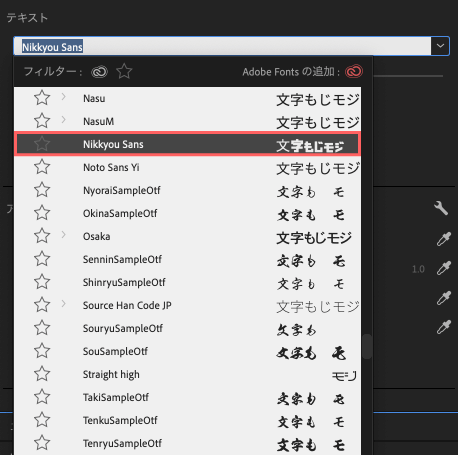Click the Nikkyou Sans font name field
The height and width of the screenshot is (455, 458).
[222, 46]
